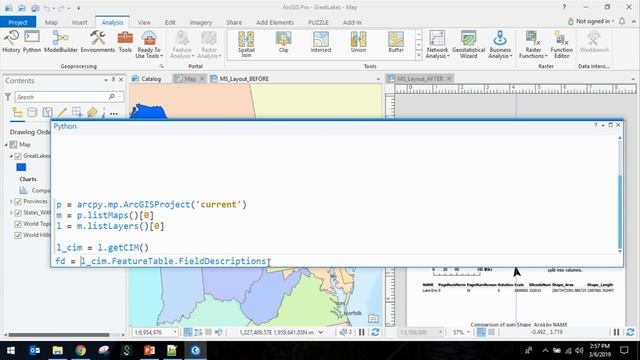Viewport: 640px width, 360px height.
Task: Open notifications bell in title bar
Action: [622, 21]
